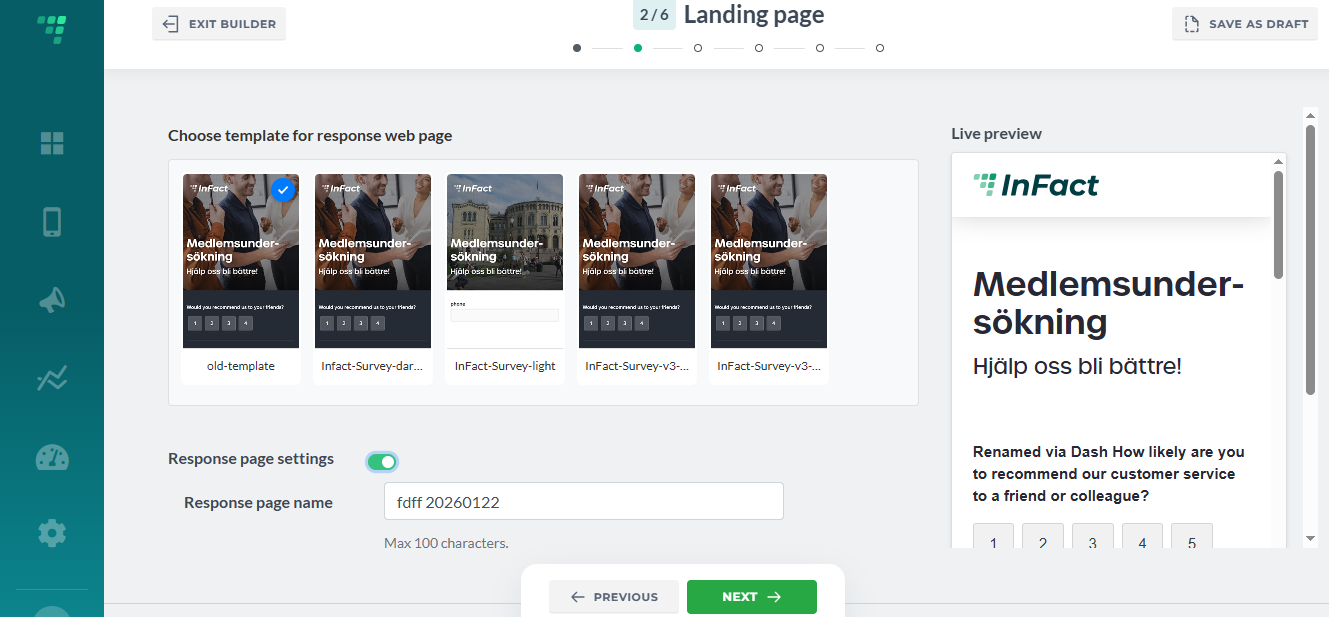Image resolution: width=1329 pixels, height=617 pixels.
Task: Click the green Next button
Action: click(x=752, y=597)
